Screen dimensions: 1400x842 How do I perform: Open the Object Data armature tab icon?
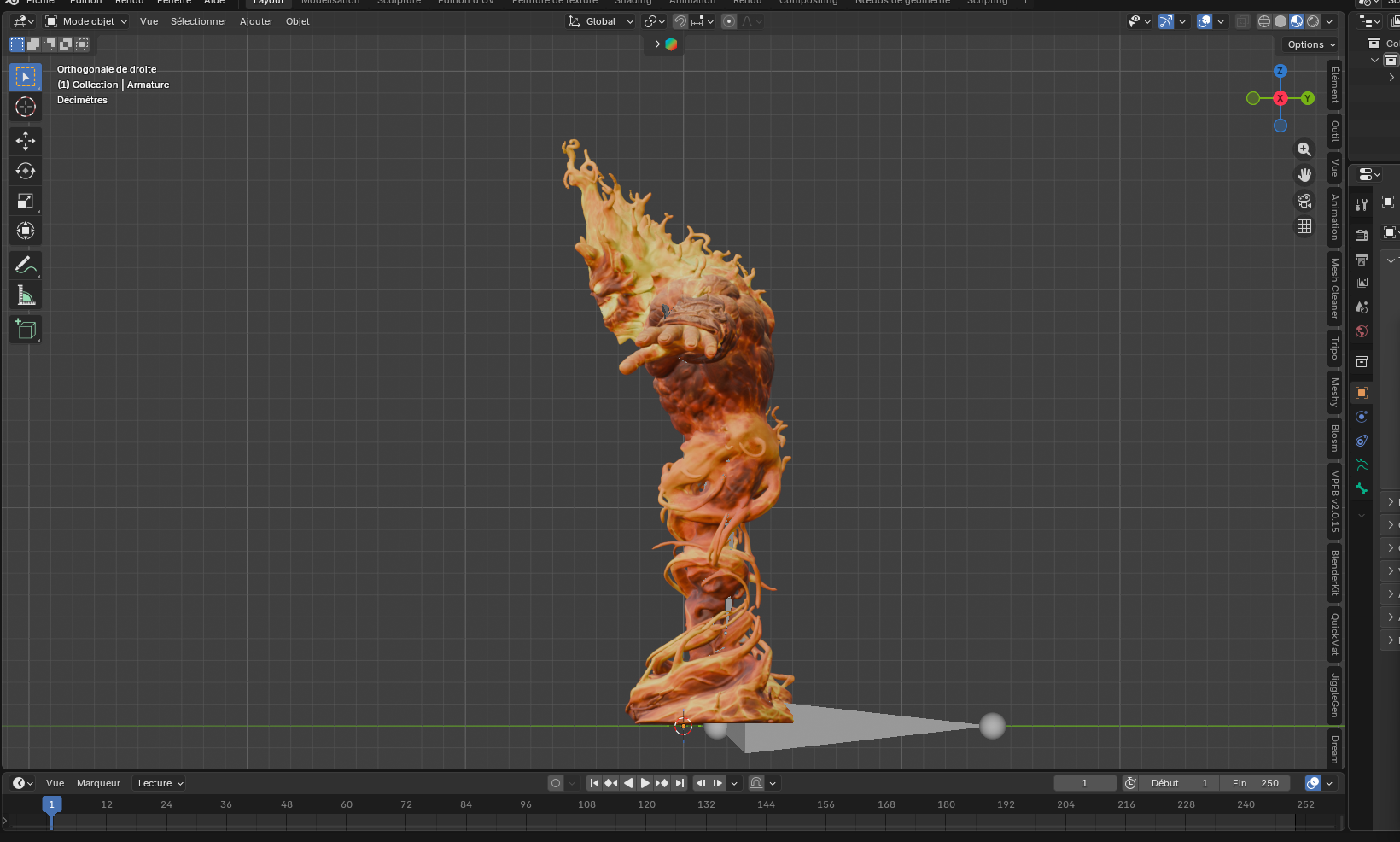(x=1362, y=465)
